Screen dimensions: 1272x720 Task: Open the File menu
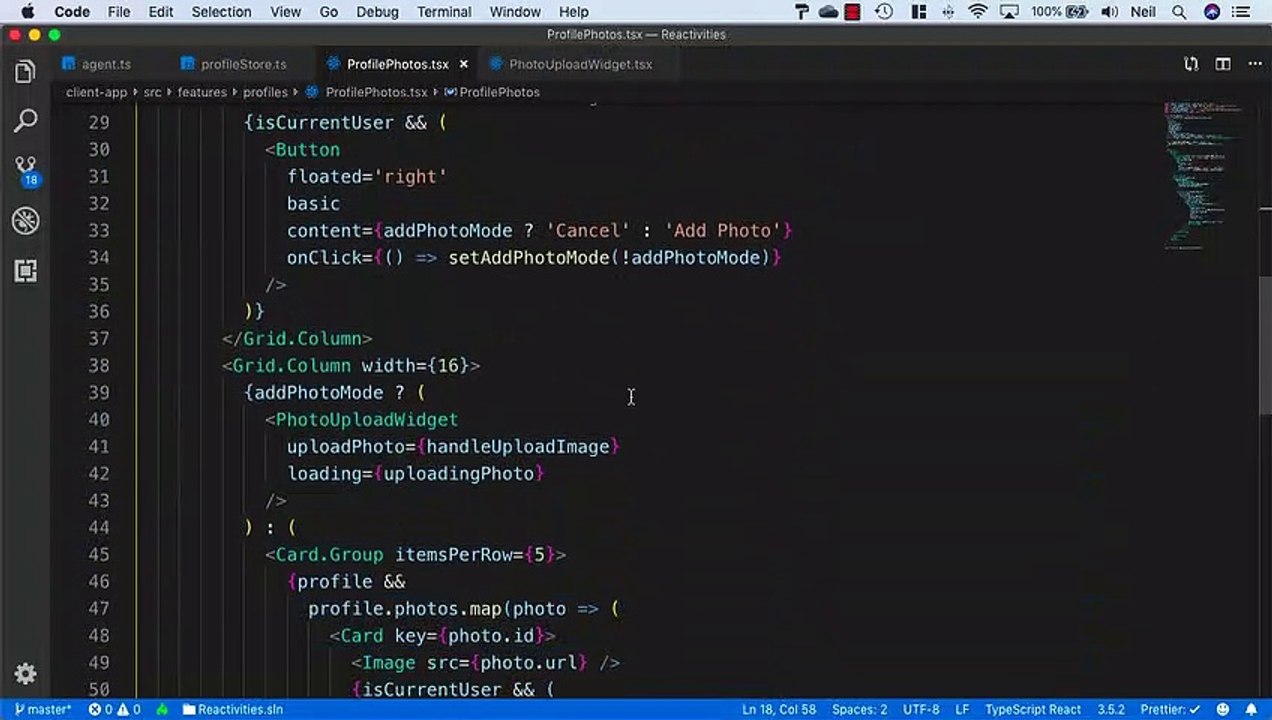(119, 12)
